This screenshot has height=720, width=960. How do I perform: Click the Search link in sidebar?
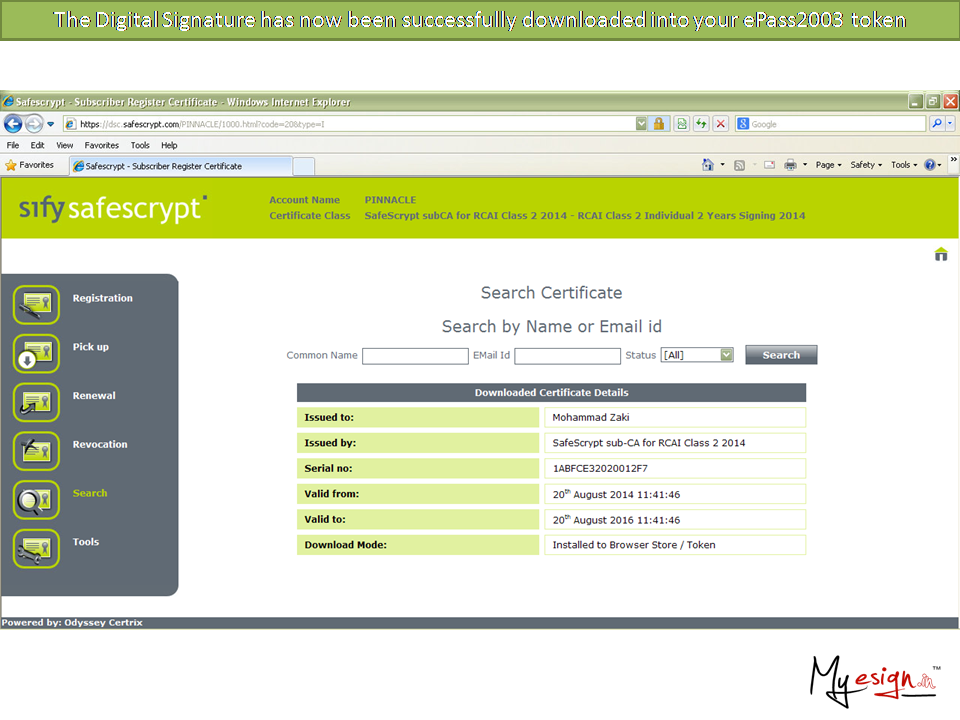pyautogui.click(x=90, y=493)
